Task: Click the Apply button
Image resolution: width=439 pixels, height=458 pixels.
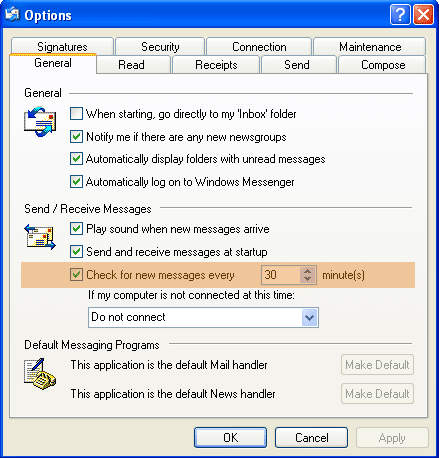Action: 392,438
